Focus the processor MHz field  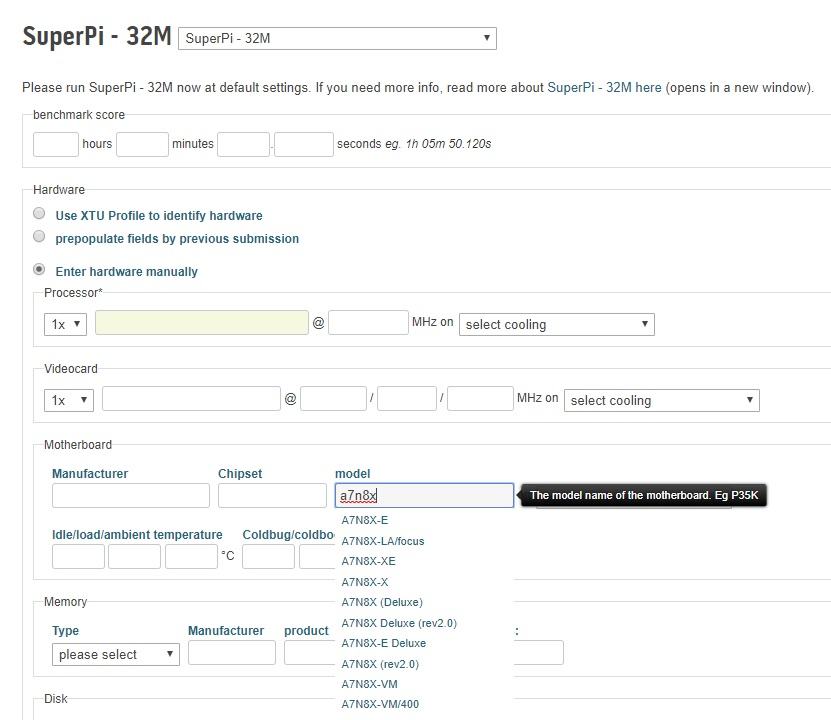pyautogui.click(x=368, y=323)
